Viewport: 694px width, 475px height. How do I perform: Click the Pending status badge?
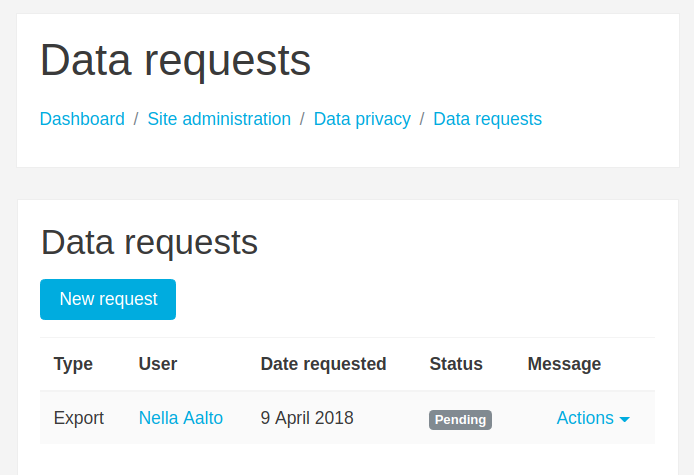pyautogui.click(x=460, y=420)
